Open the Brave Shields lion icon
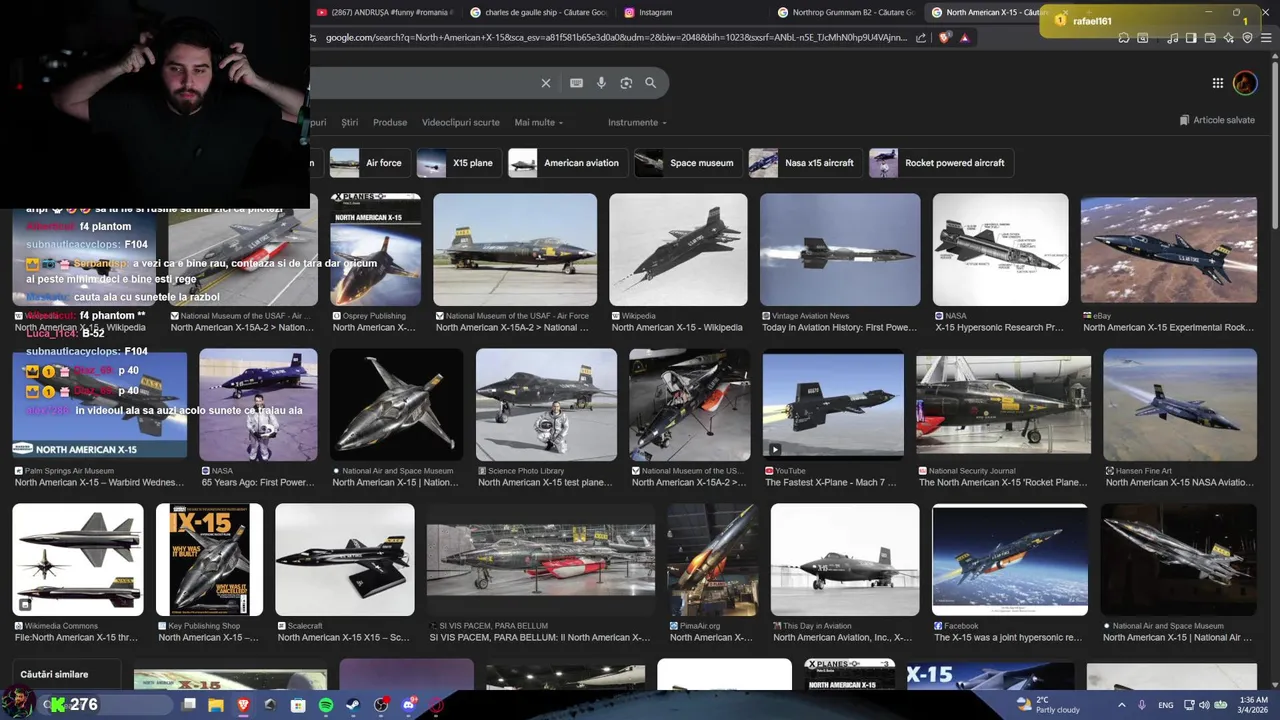The width and height of the screenshot is (1280, 720). click(945, 38)
